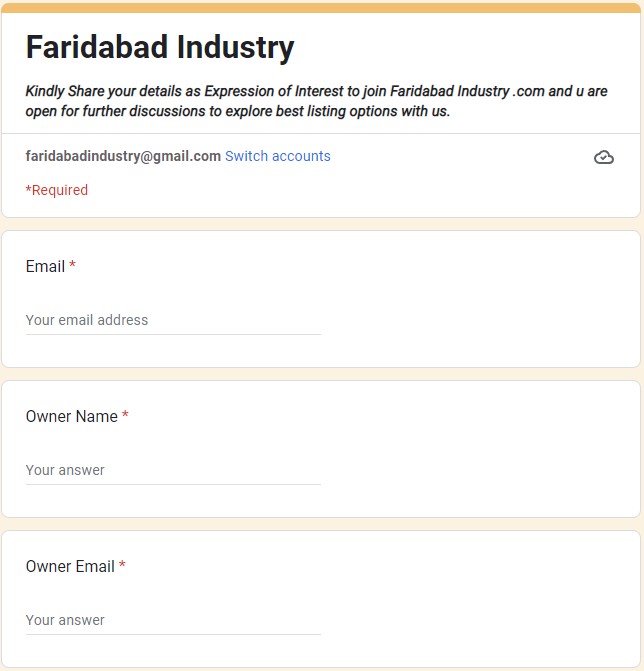Select the Owner Name answer field
This screenshot has height=671, width=644.
coord(173,470)
